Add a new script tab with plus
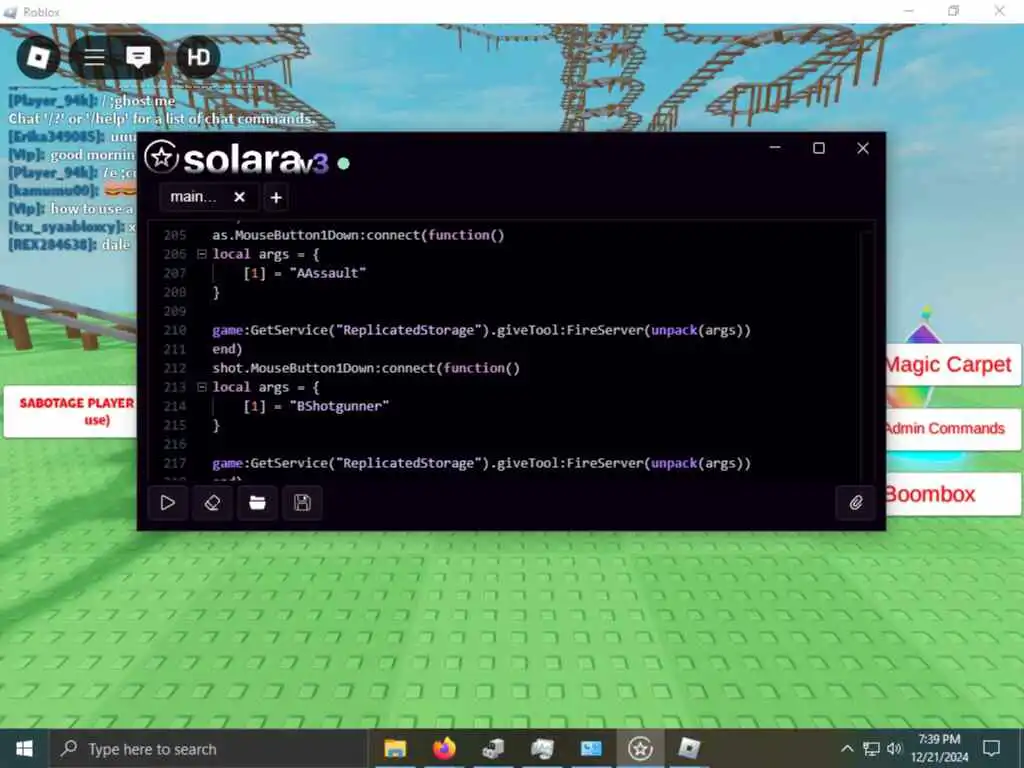The width and height of the screenshot is (1024, 768). tap(276, 197)
